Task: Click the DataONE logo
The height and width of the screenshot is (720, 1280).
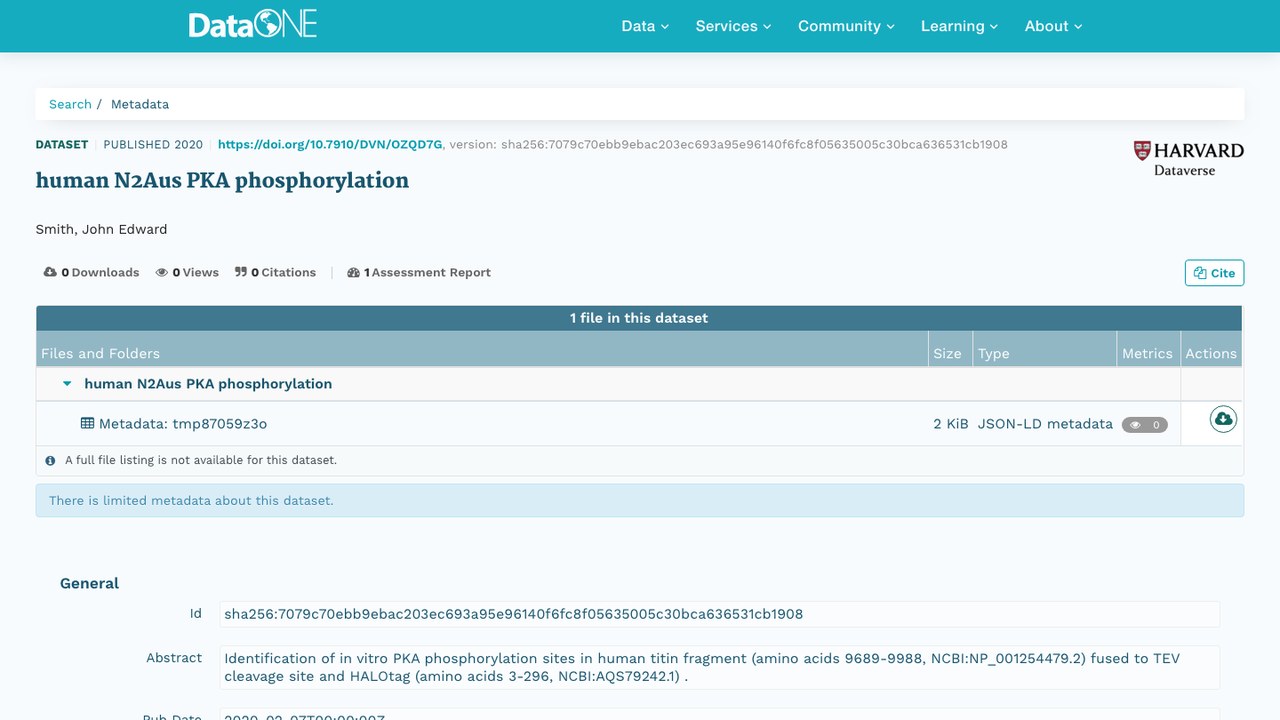Action: [253, 25]
